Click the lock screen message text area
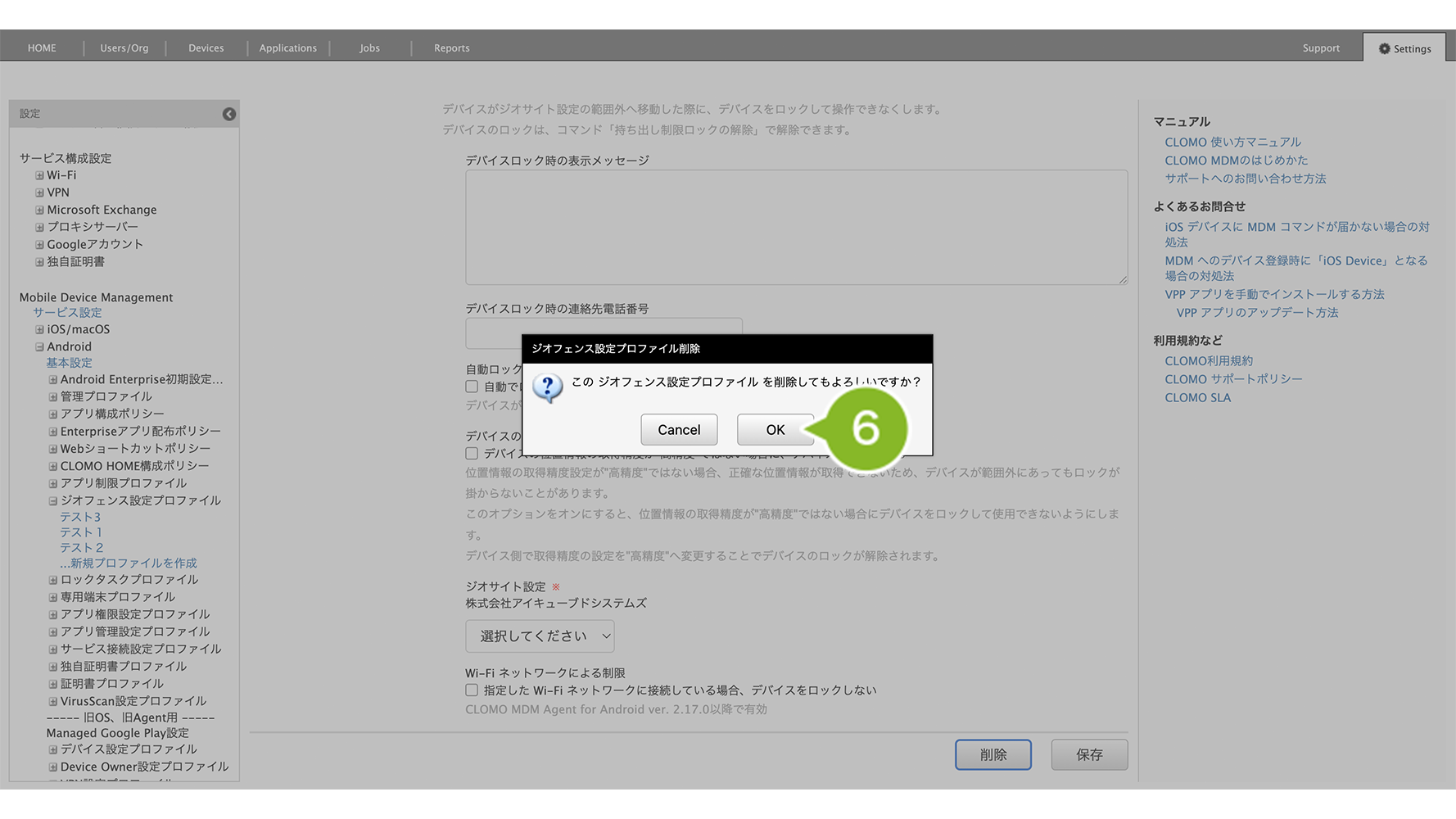 click(x=796, y=228)
